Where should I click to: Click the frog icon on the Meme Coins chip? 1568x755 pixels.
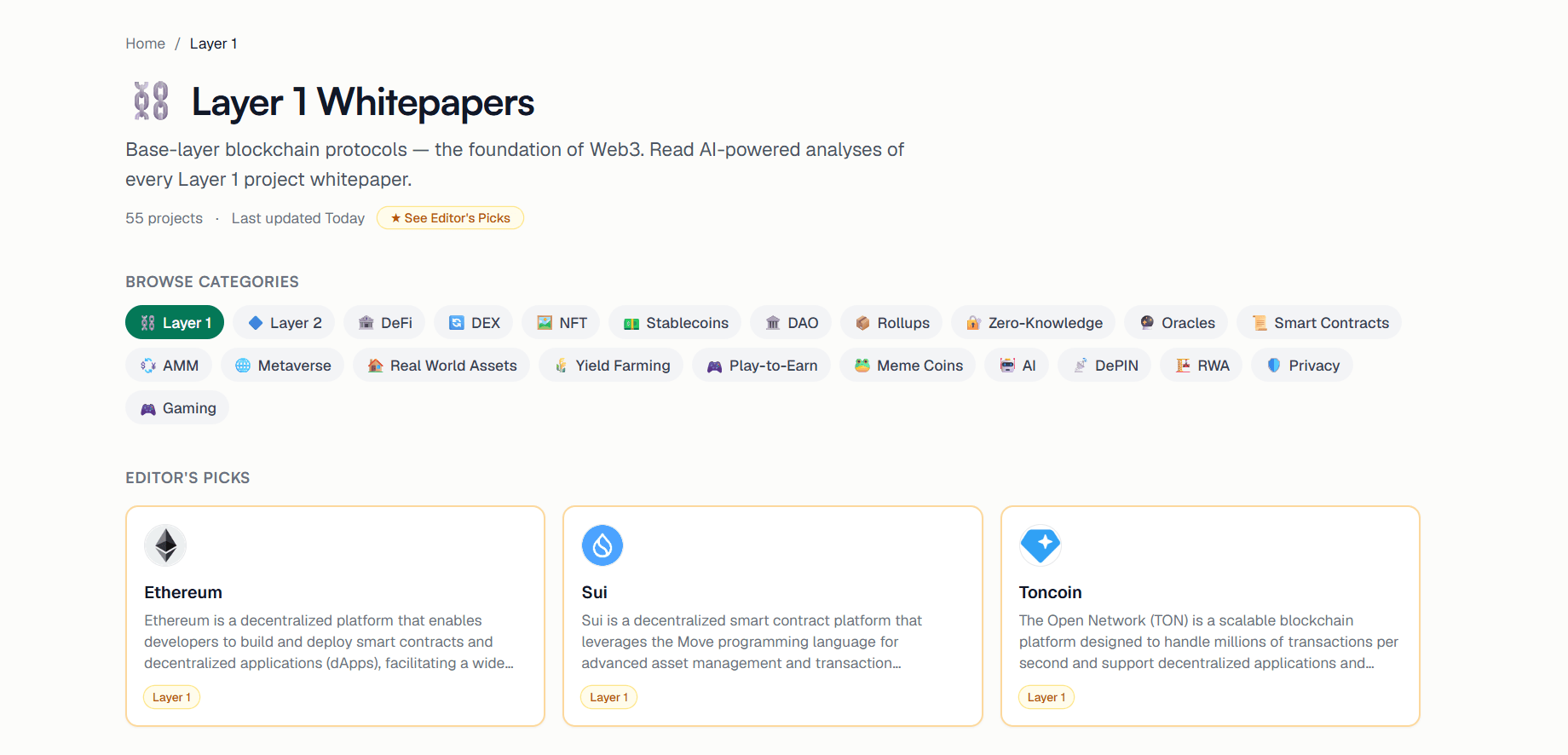[862, 366]
